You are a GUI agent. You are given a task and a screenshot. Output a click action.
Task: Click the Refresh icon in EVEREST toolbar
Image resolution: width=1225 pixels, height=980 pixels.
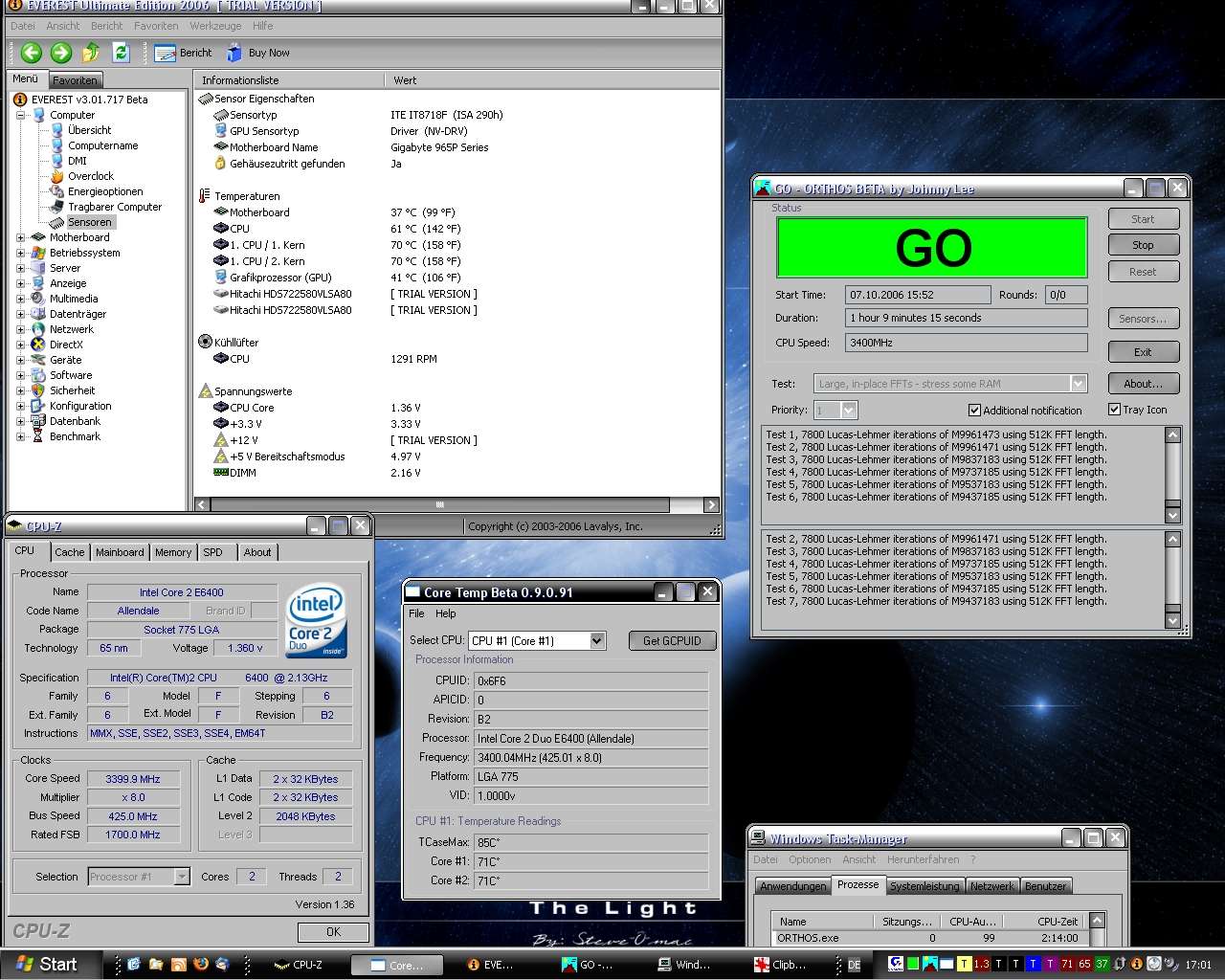pyautogui.click(x=121, y=53)
